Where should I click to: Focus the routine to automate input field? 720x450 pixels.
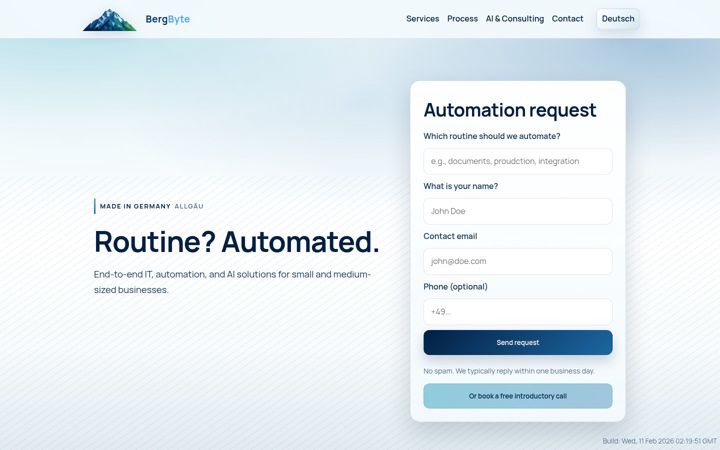click(x=518, y=161)
